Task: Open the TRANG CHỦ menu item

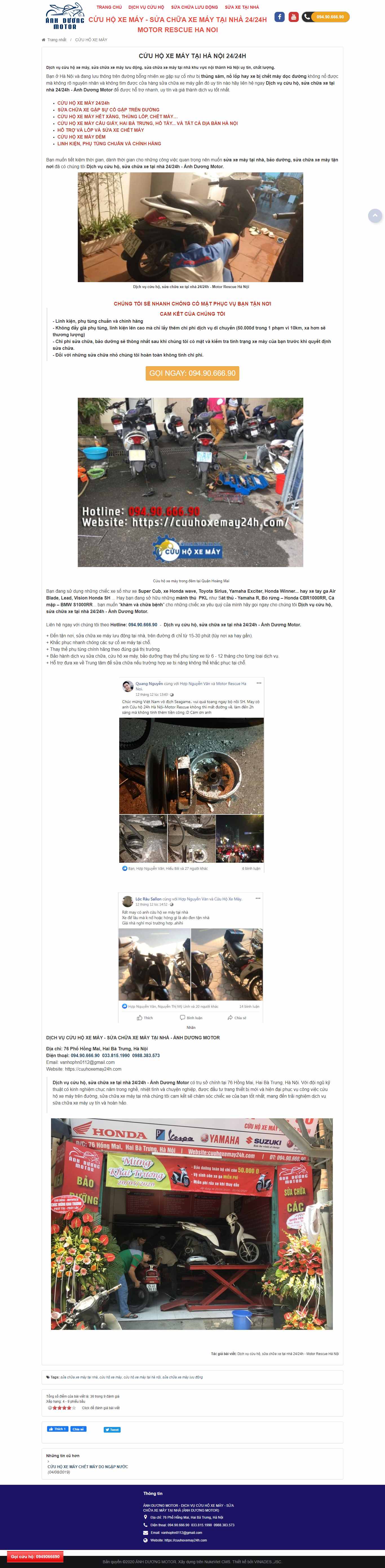Action: click(x=109, y=7)
